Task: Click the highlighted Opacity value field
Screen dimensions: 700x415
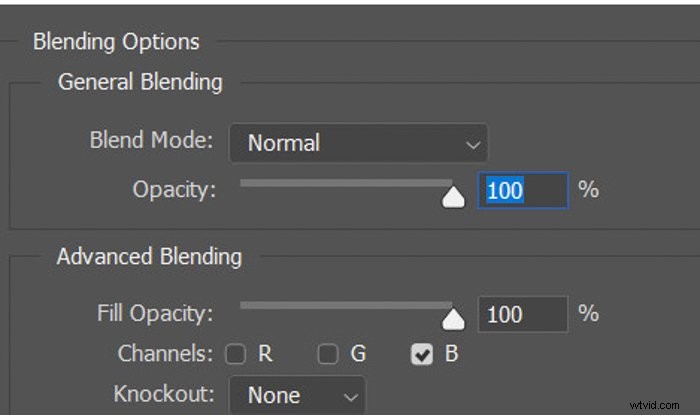Action: click(x=522, y=190)
